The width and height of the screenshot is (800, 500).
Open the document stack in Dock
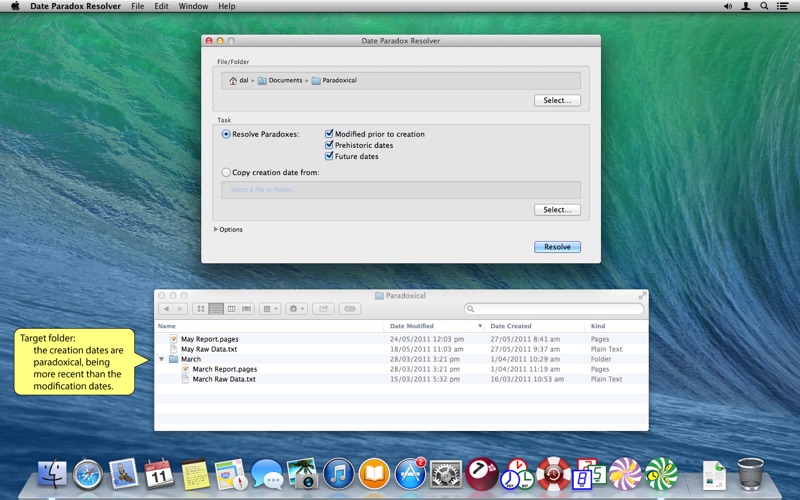(x=714, y=475)
